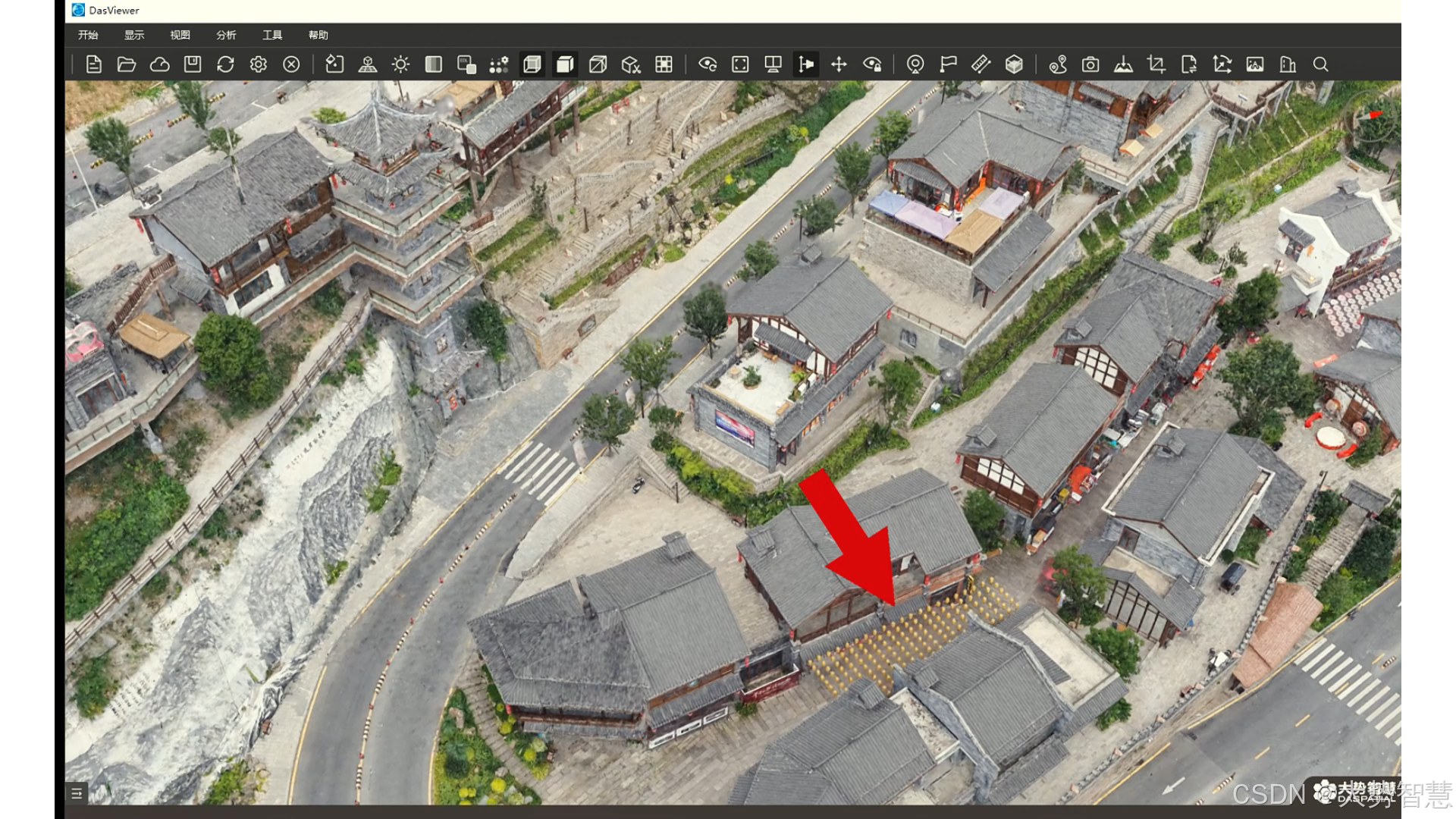Expand the side panel button at bottom-left
The width and height of the screenshot is (1456, 819).
tap(77, 793)
